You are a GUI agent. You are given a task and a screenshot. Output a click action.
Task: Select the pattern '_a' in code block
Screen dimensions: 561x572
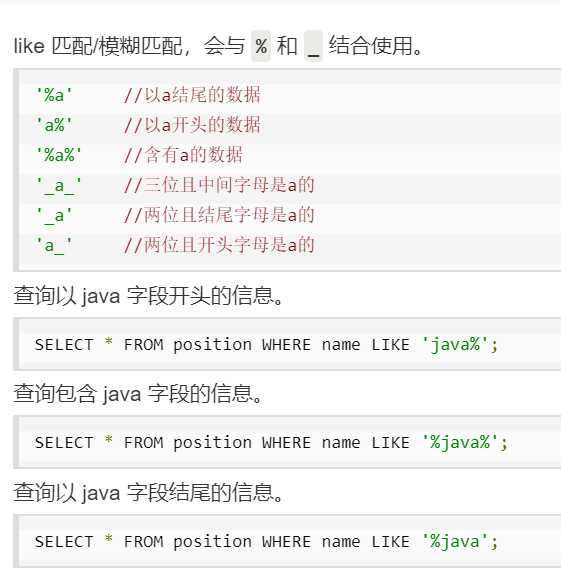tap(54, 216)
